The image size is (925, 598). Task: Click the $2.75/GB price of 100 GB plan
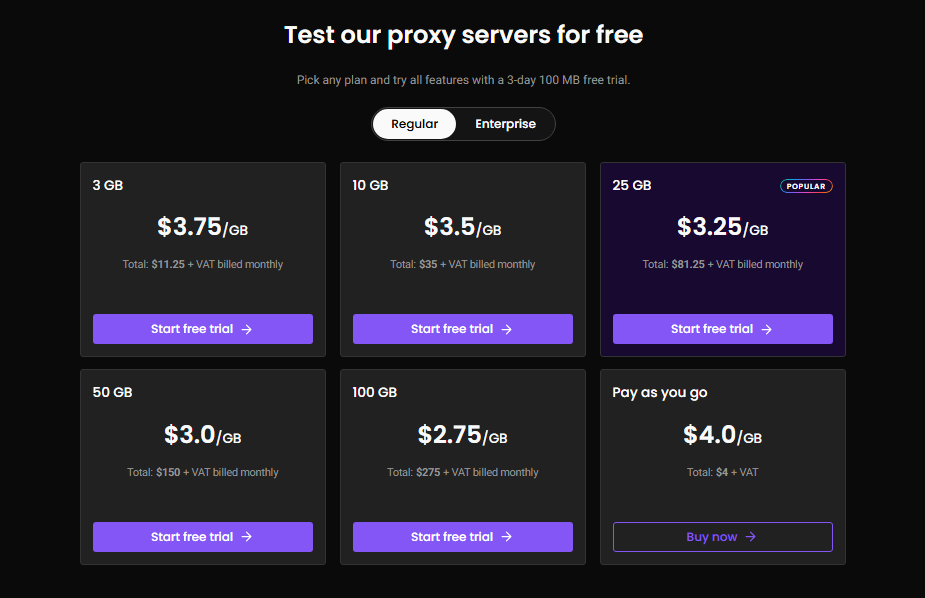[462, 435]
